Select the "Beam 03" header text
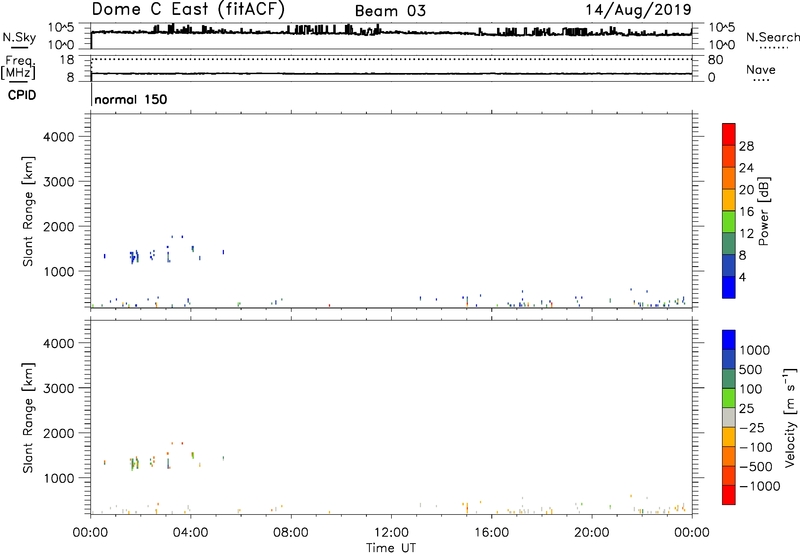 [x=390, y=11]
